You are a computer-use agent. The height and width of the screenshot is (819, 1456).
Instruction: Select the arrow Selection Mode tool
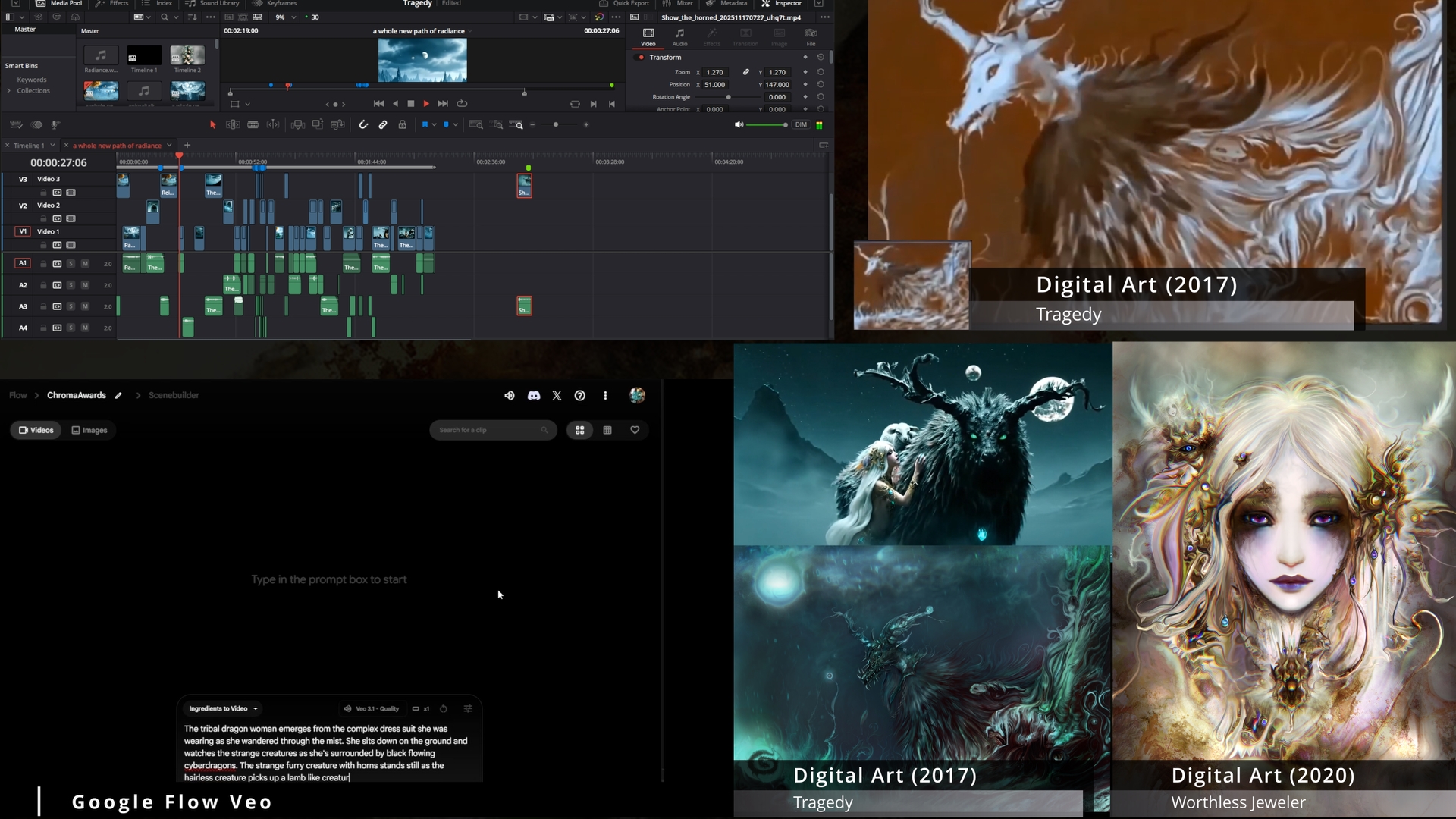(212, 124)
